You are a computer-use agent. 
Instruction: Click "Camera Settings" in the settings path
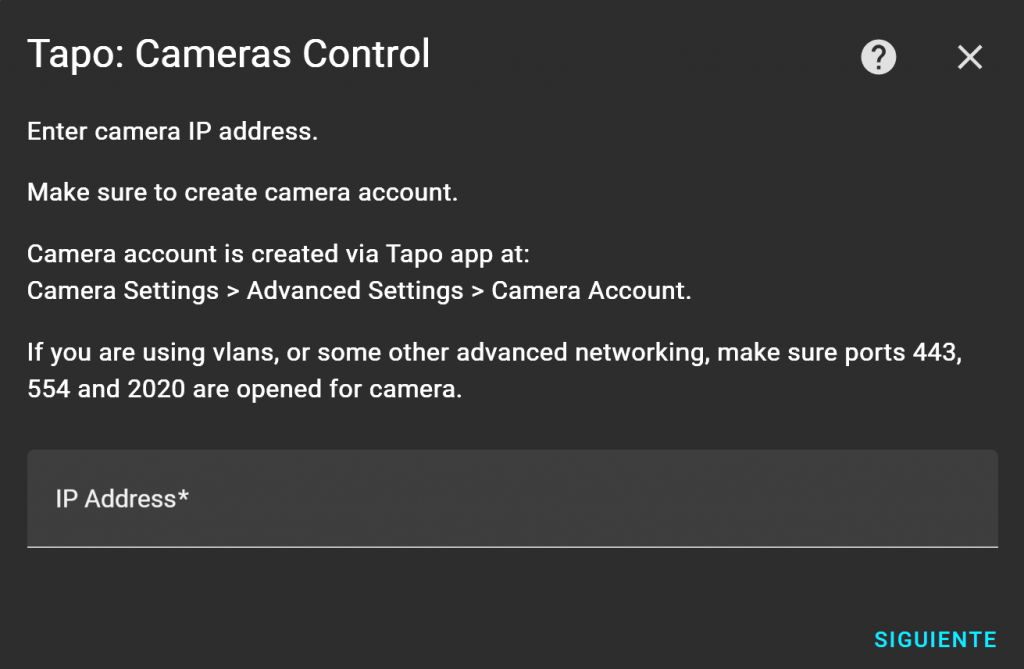pos(122,291)
